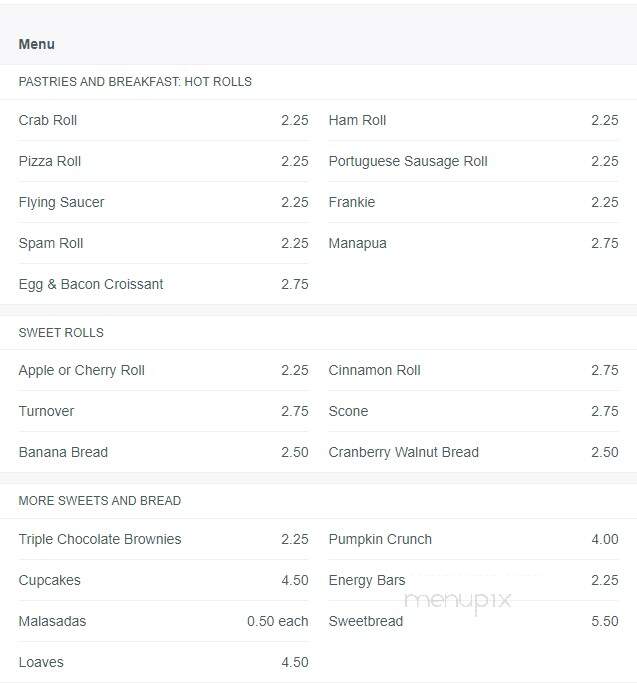Click the Malasadas 0.50 each price
This screenshot has width=637, height=683.
[278, 621]
